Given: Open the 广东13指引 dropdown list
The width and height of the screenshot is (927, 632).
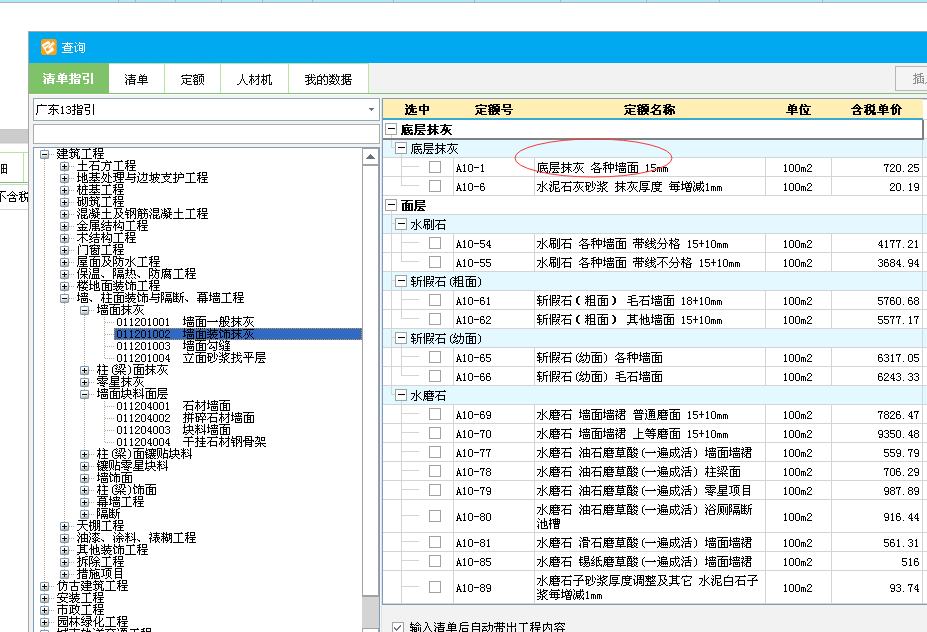Looking at the screenshot, I should click(371, 109).
